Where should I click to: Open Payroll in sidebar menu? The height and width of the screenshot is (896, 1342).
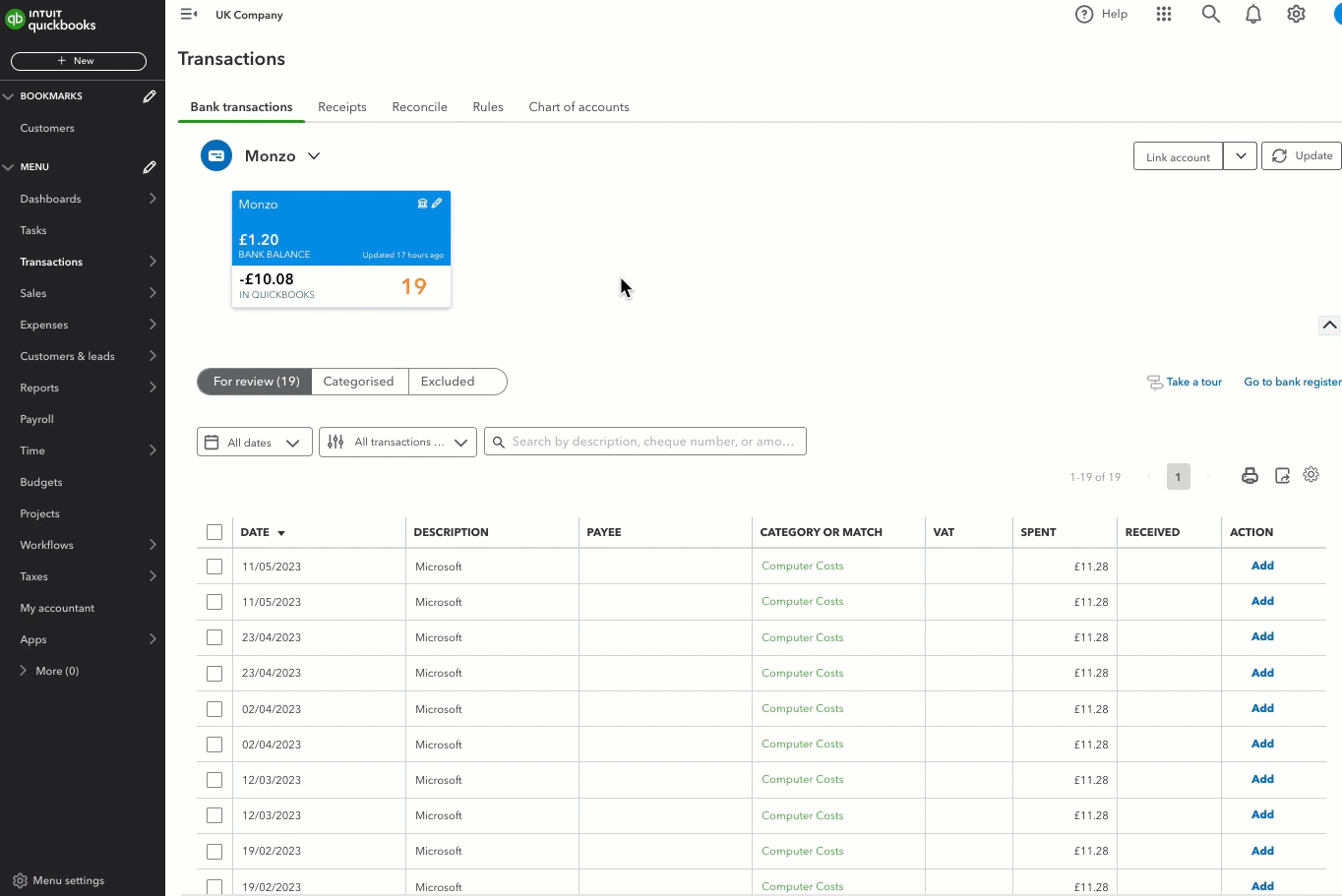point(37,419)
